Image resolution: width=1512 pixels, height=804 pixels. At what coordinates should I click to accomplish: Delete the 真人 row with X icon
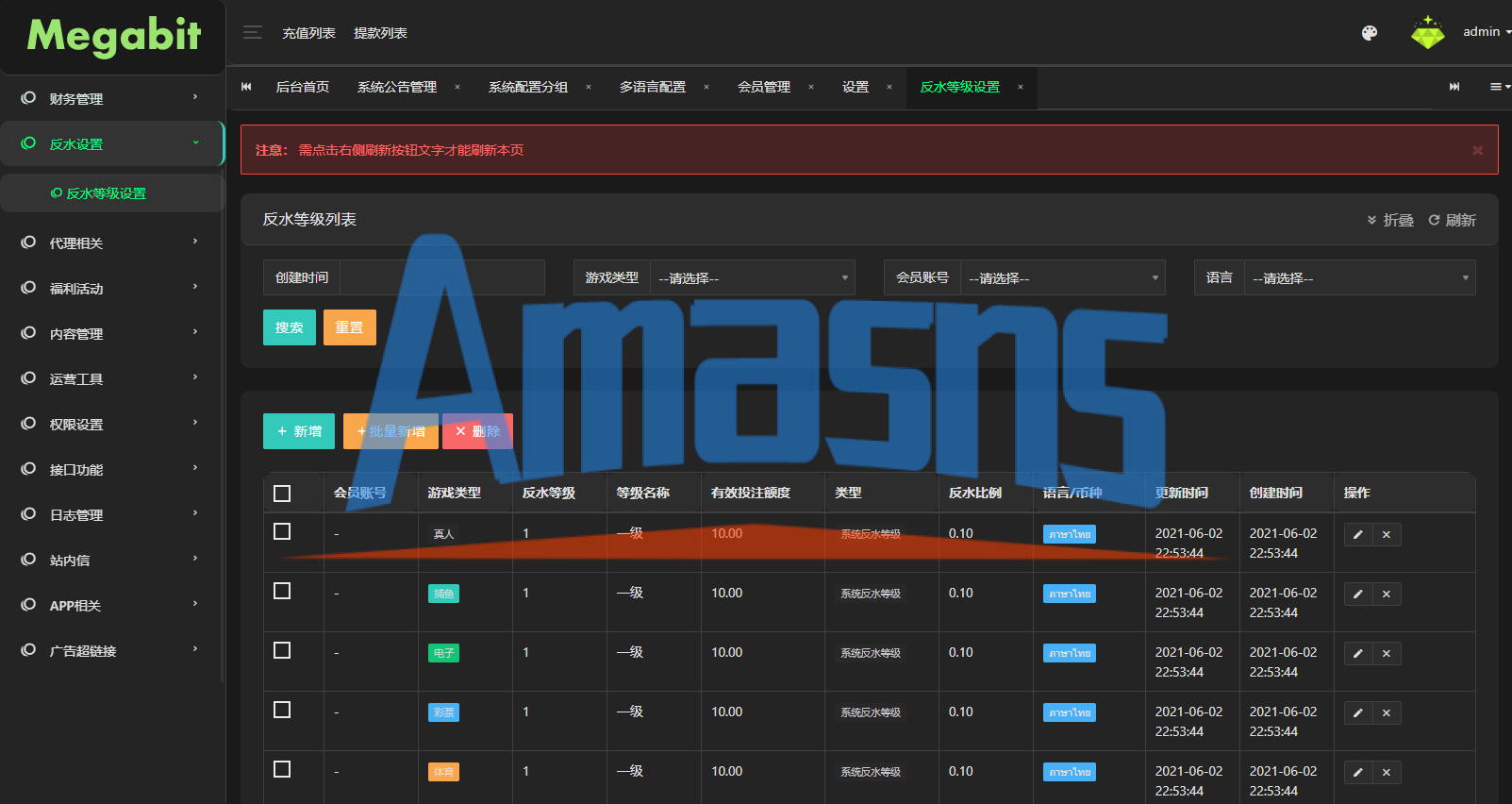click(x=1387, y=535)
